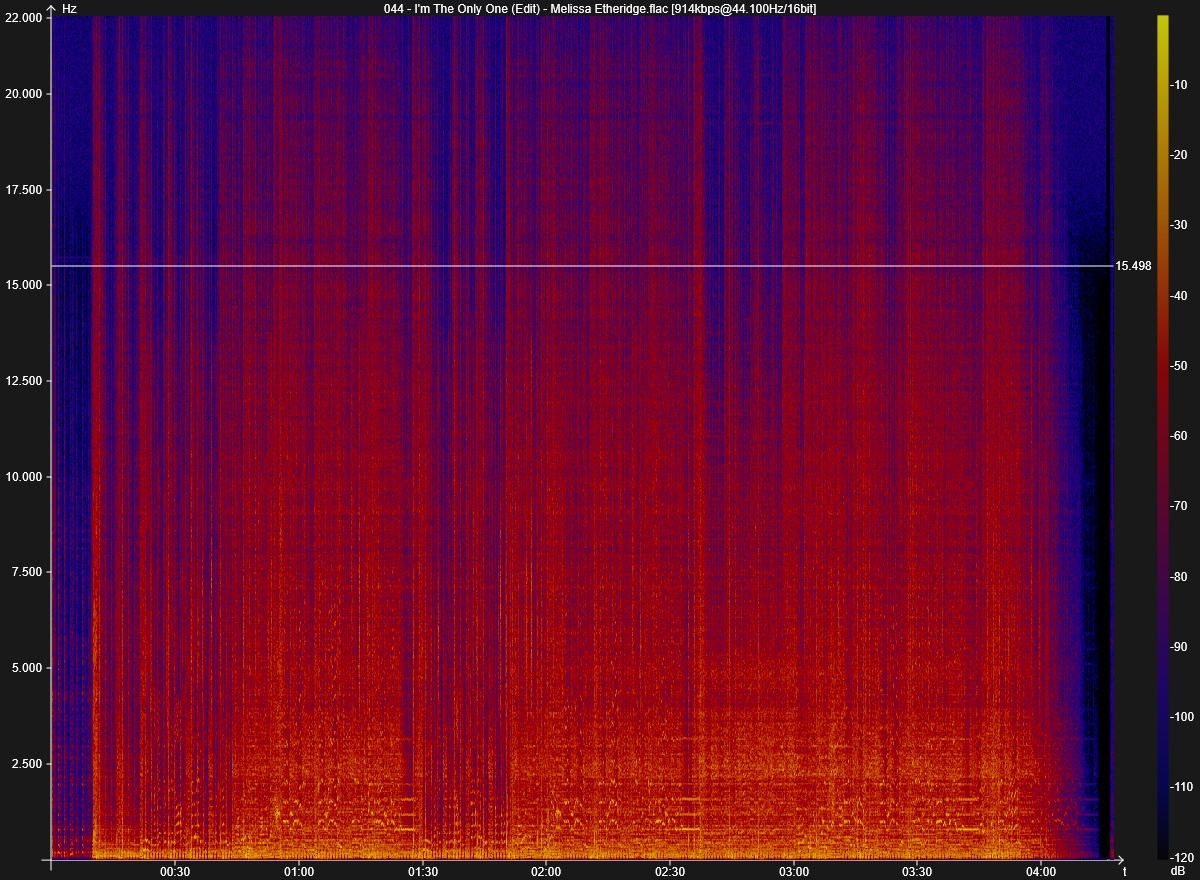Viewport: 1200px width, 880px height.
Task: Click the 15.498 frequency cursor readout
Action: coord(1134,266)
